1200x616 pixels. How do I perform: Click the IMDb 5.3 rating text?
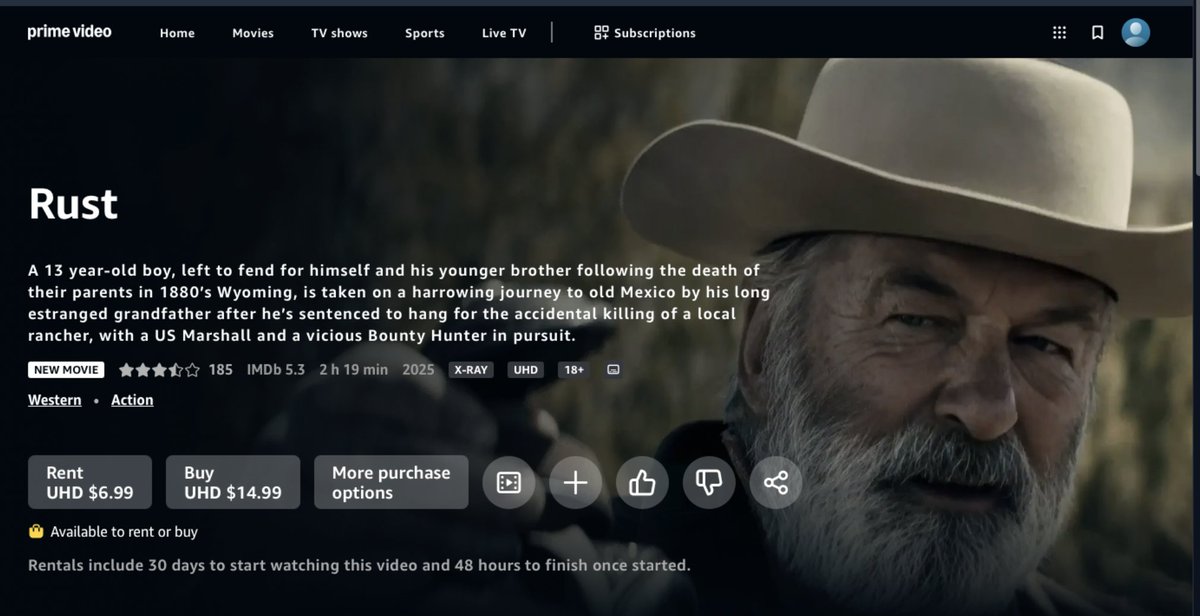[274, 370]
